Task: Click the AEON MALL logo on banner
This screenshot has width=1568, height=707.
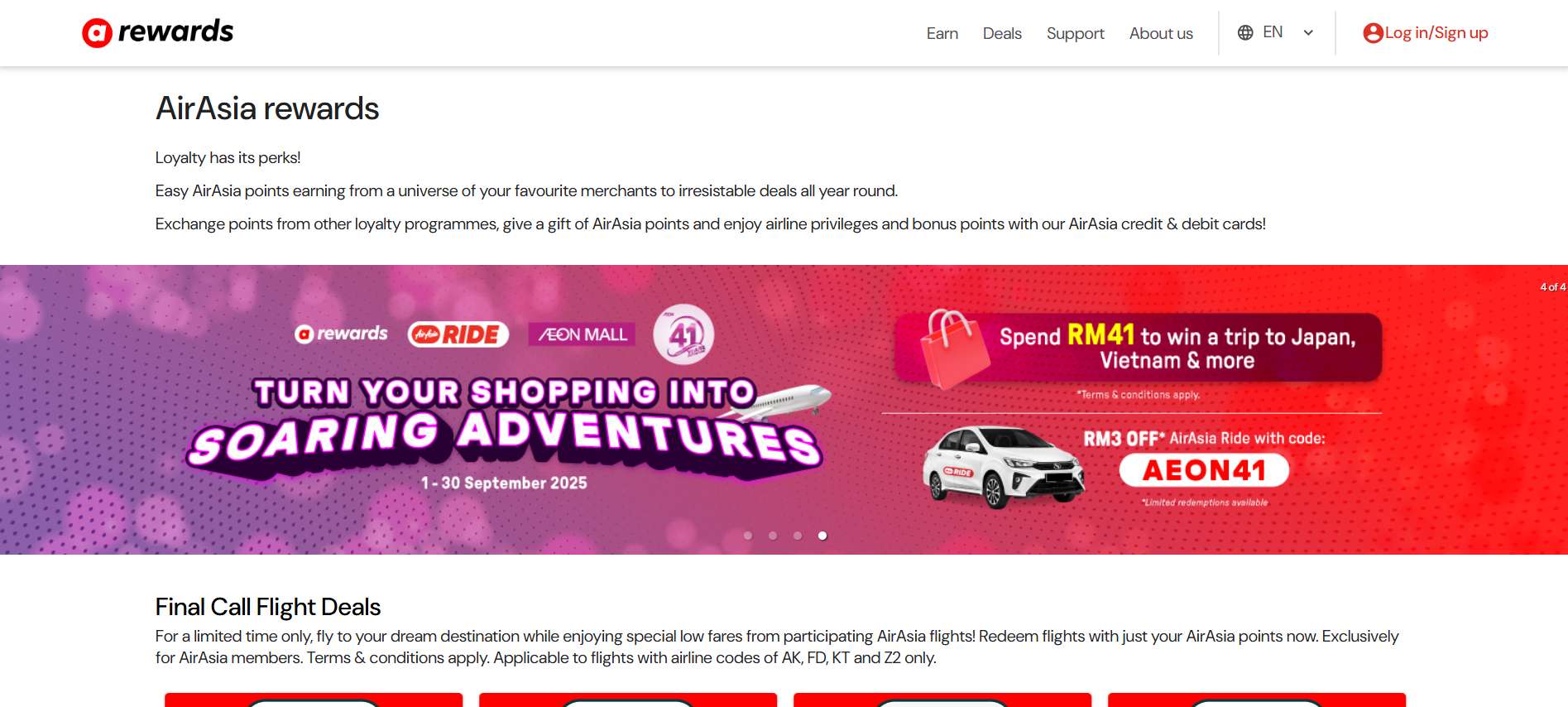Action: [582, 334]
